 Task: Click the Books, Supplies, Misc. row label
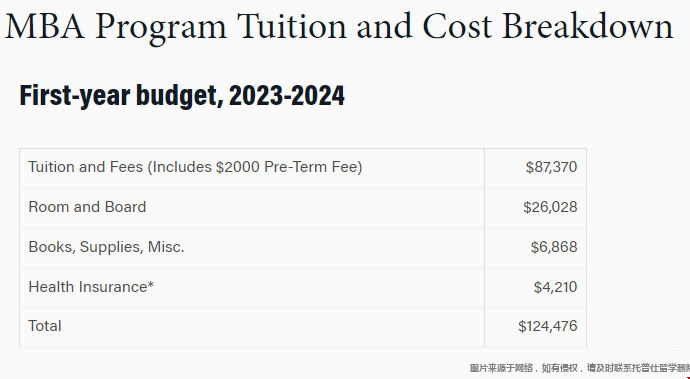(106, 247)
